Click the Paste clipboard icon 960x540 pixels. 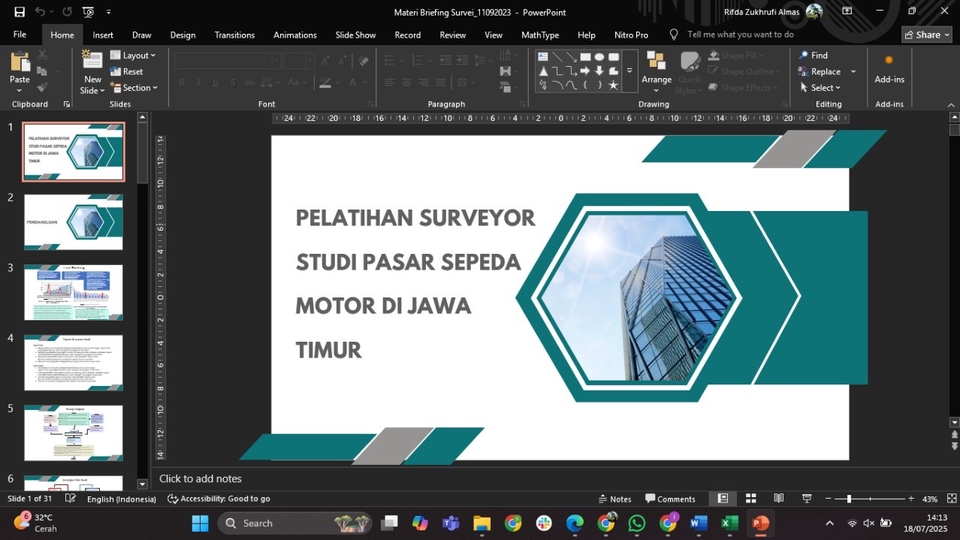tap(20, 62)
